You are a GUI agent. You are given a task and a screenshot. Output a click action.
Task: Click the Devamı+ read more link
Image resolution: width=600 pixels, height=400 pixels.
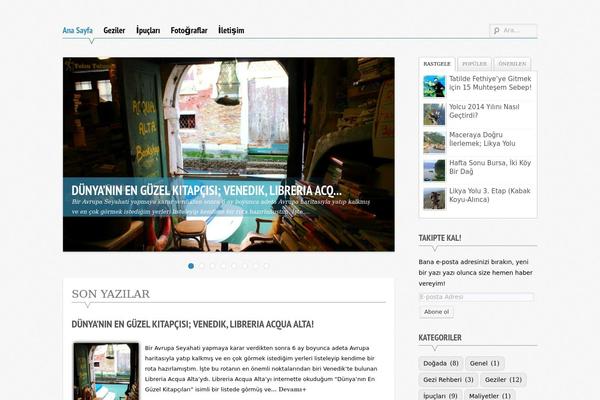(292, 390)
